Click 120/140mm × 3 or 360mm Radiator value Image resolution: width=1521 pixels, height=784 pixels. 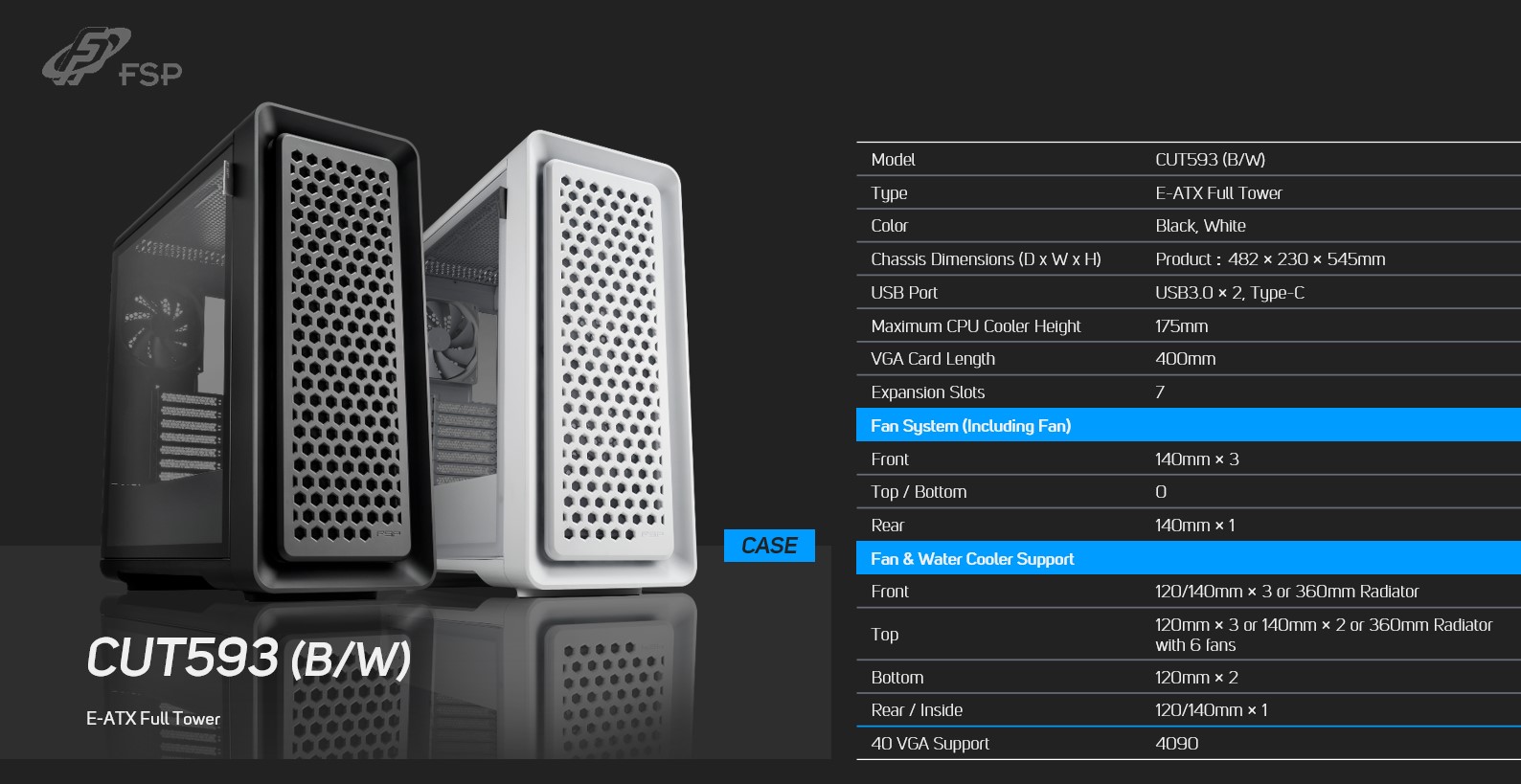click(x=1286, y=592)
